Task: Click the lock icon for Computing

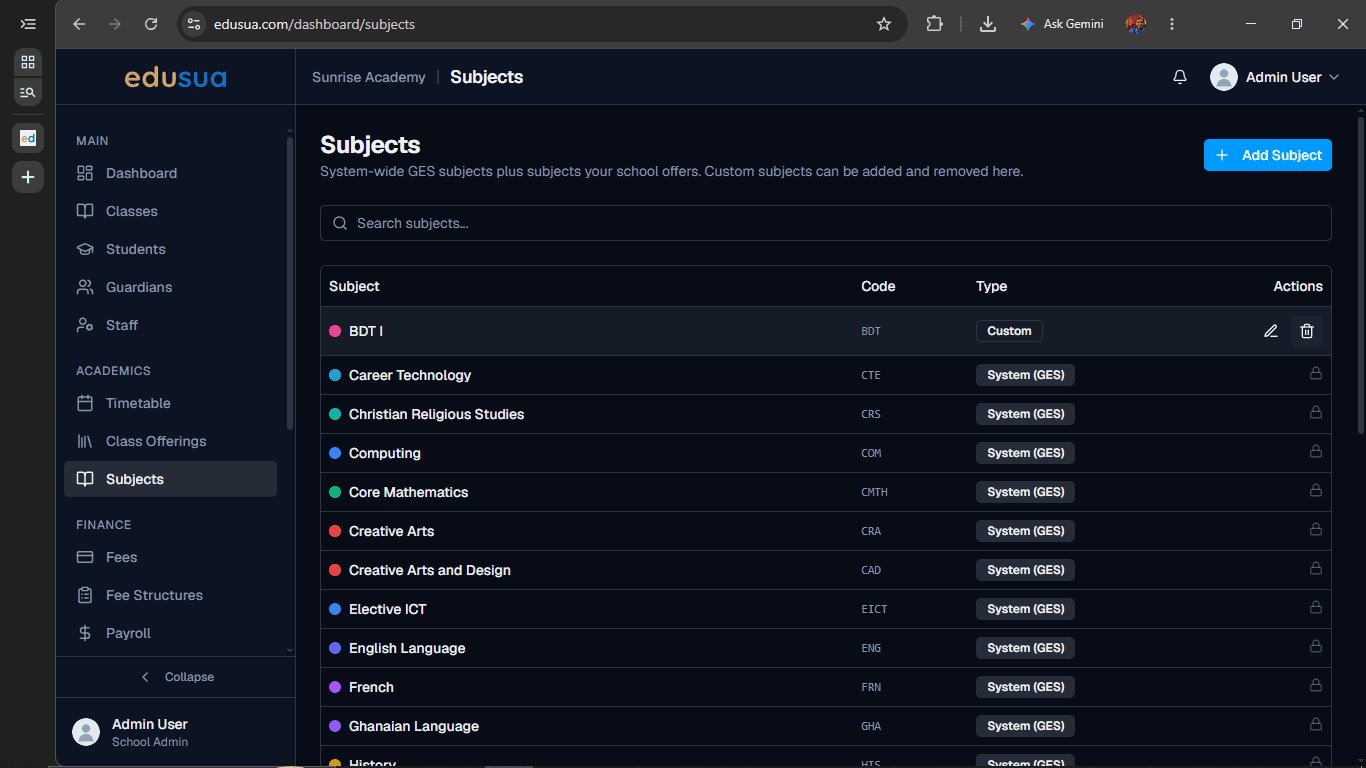Action: click(1316, 451)
